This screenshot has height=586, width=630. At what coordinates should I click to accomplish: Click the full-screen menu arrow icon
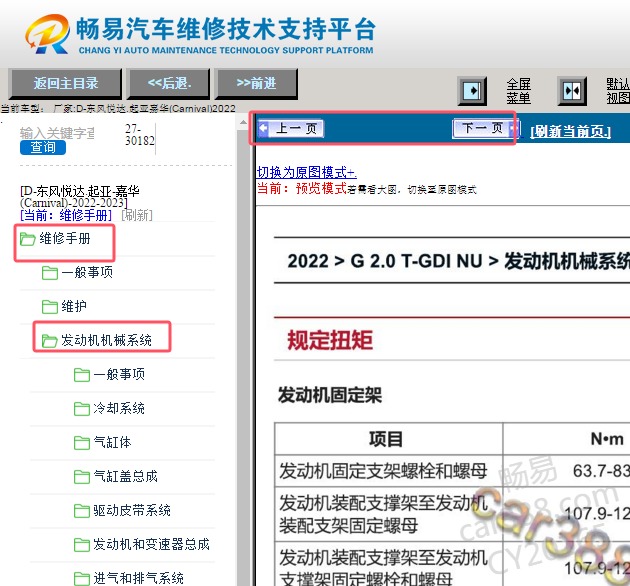click(472, 91)
